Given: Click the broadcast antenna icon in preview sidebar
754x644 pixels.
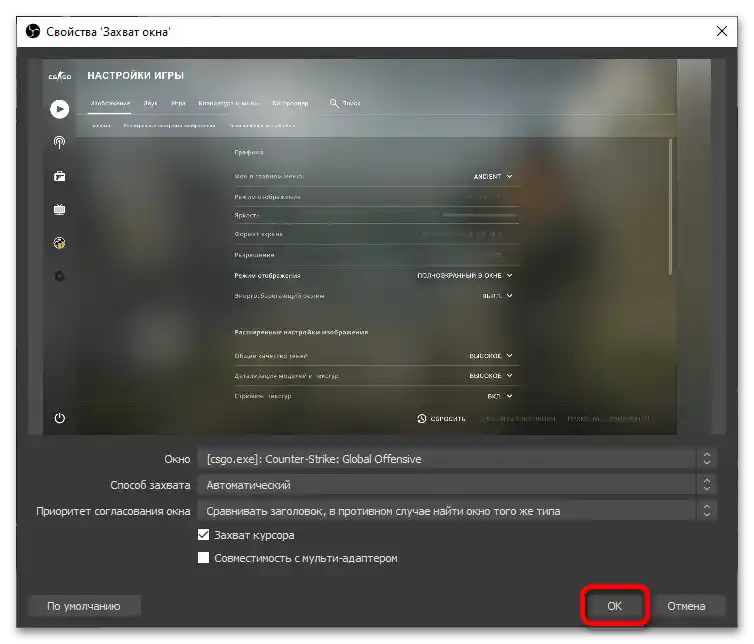Looking at the screenshot, I should pyautogui.click(x=60, y=142).
